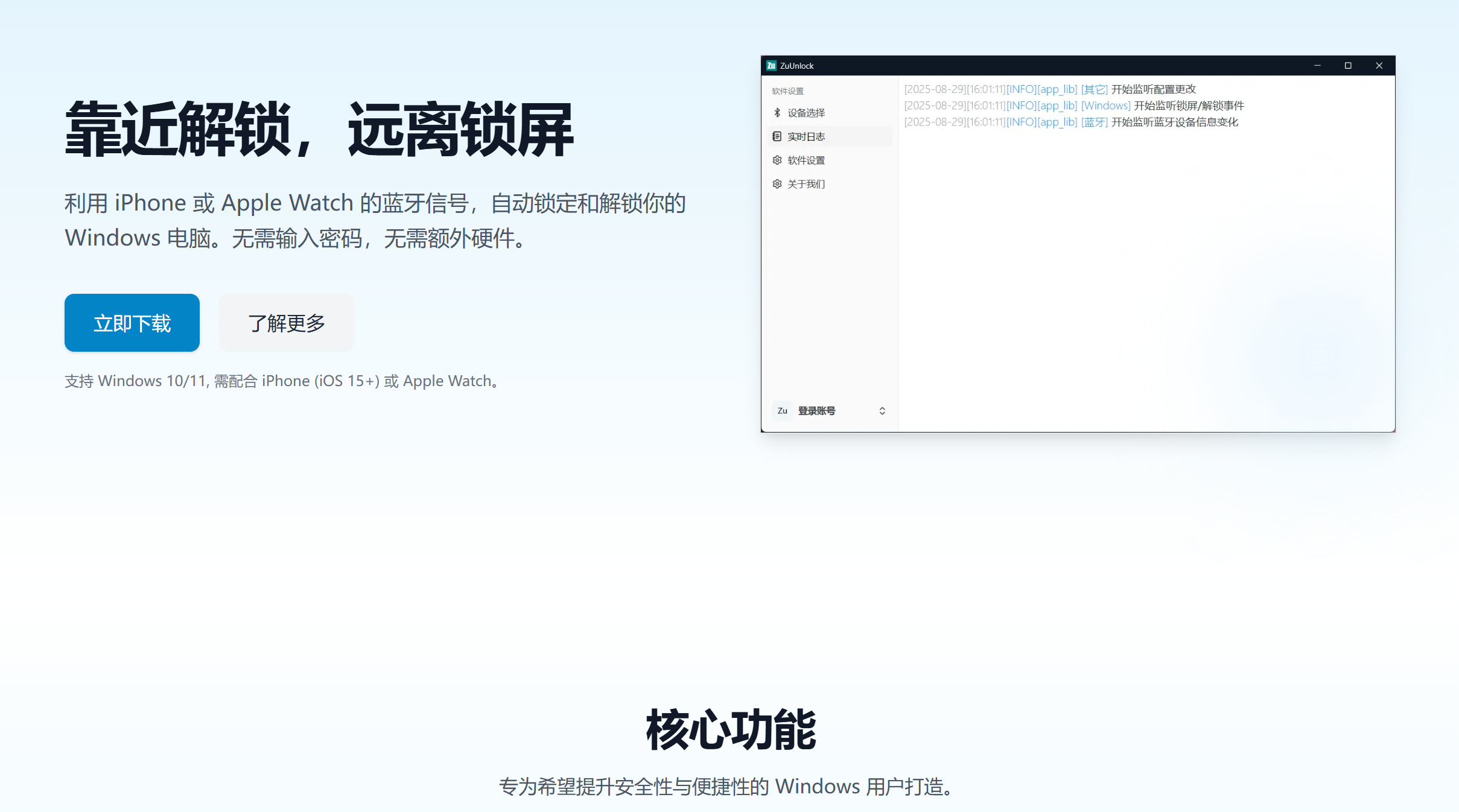Click the ZuUnlock logo in title bar

[x=771, y=66]
